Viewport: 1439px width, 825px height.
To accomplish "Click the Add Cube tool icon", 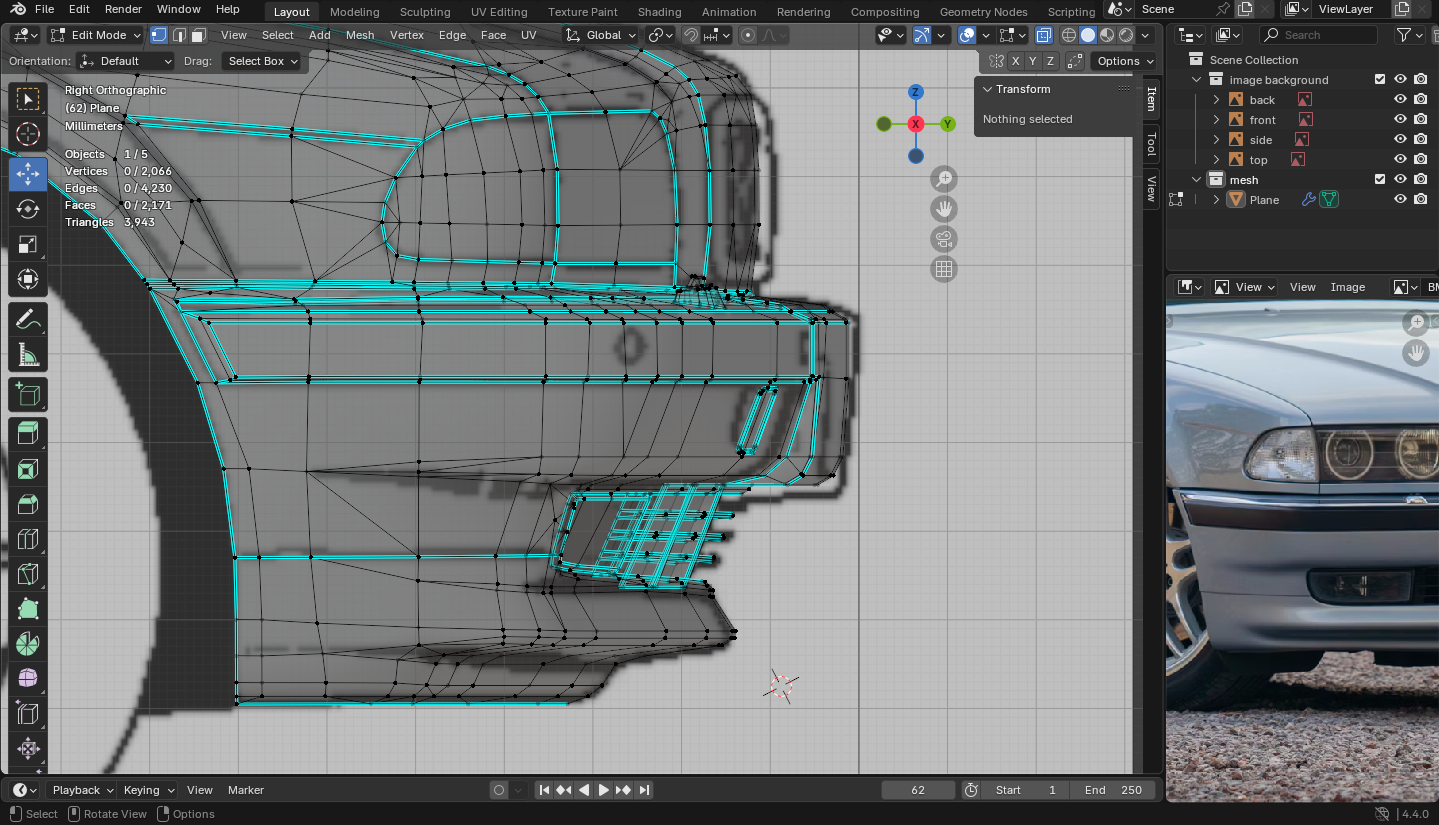I will point(28,394).
